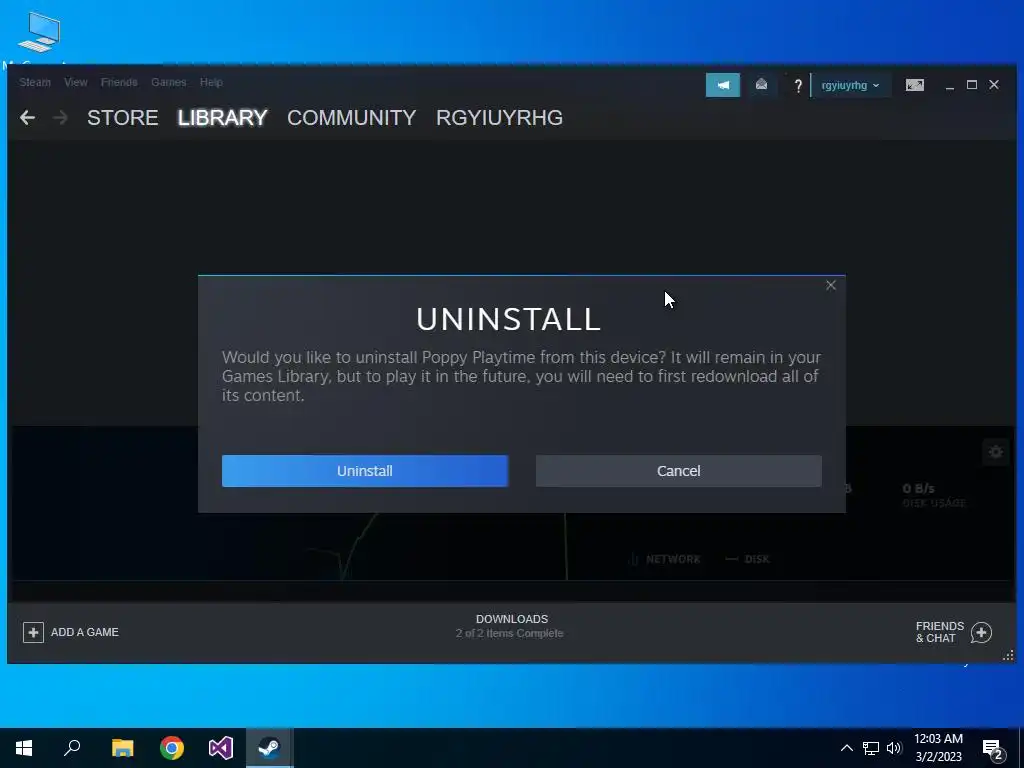Minimize the Steam window
The width and height of the screenshot is (1024, 768).
(950, 86)
